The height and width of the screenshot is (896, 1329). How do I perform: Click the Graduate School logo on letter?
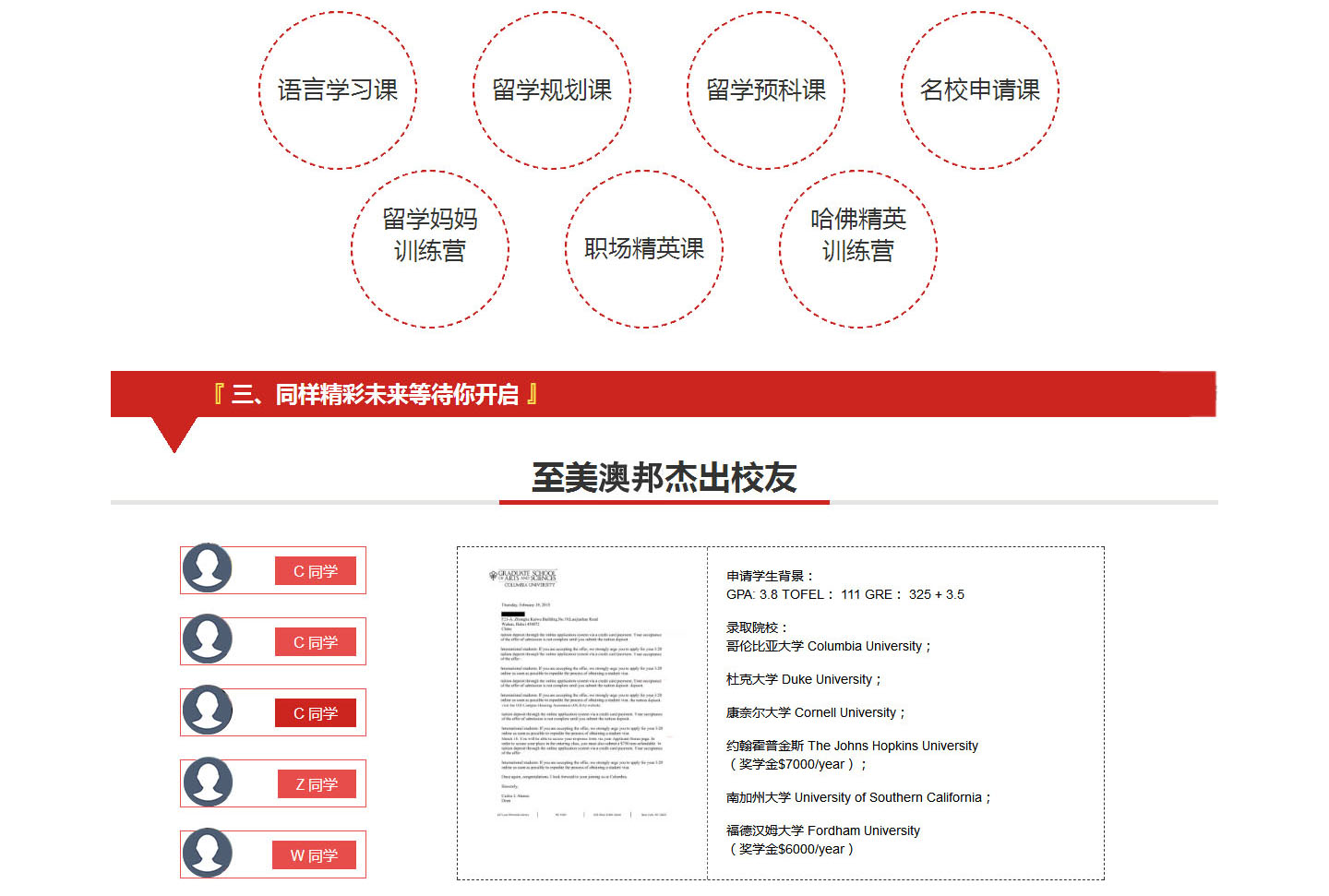click(523, 579)
